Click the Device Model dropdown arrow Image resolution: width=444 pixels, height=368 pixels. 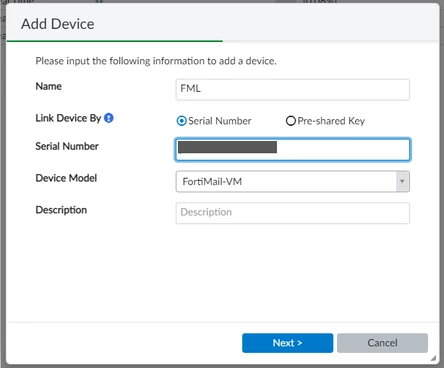click(x=402, y=182)
